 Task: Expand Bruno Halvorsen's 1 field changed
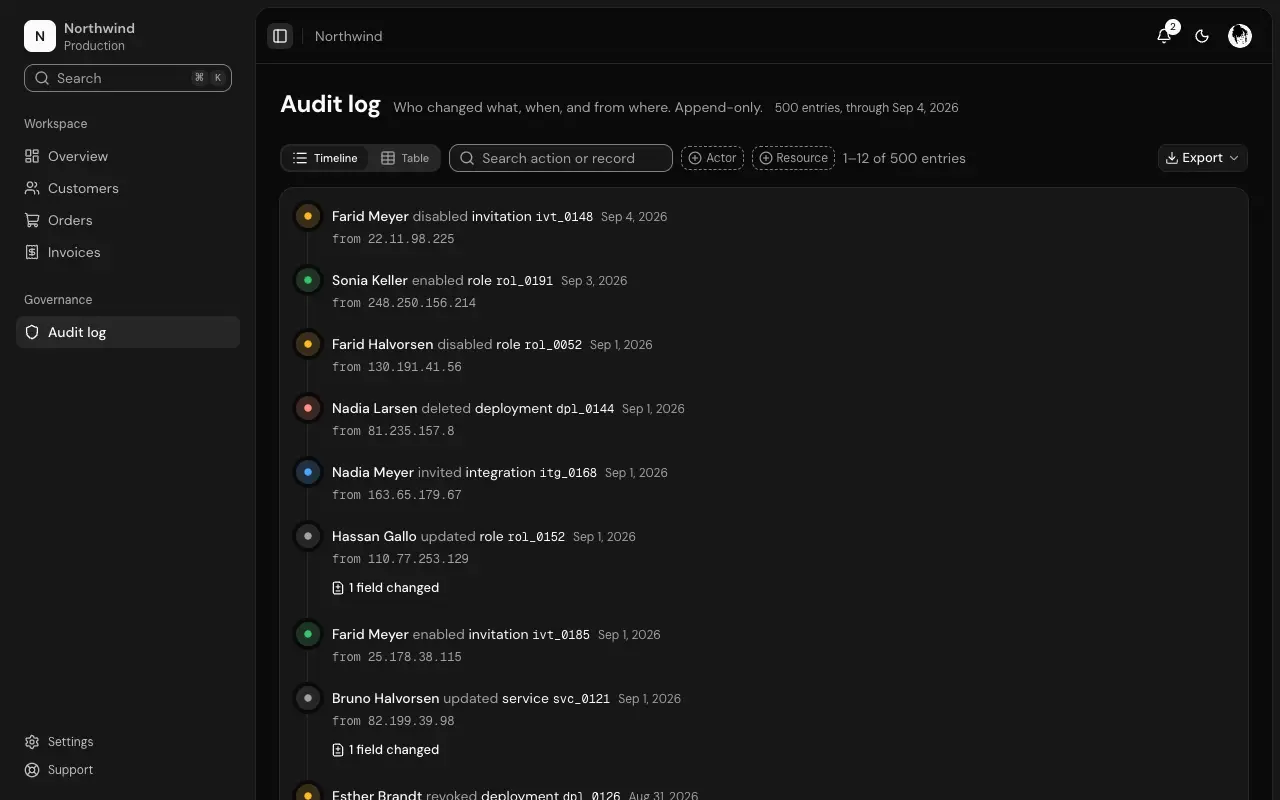point(385,750)
